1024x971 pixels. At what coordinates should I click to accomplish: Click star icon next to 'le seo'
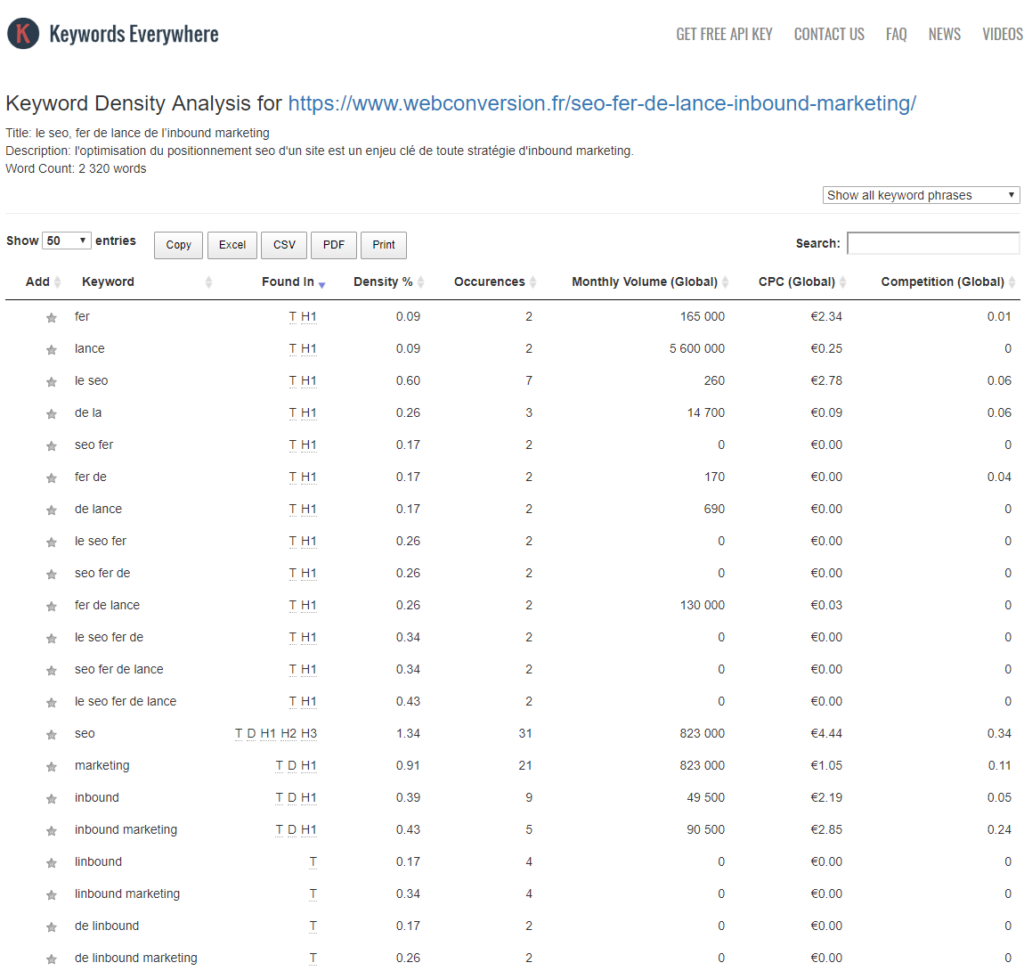[x=51, y=382]
